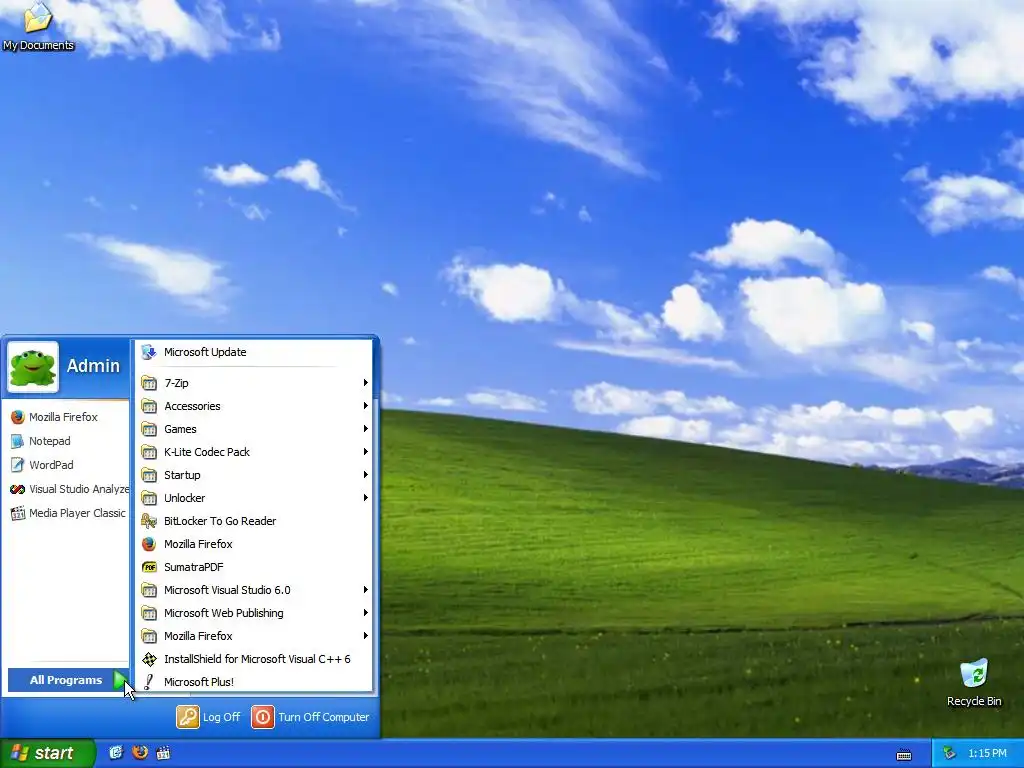1024x768 pixels.
Task: Click the Admin frog user picture
Action: pos(33,367)
